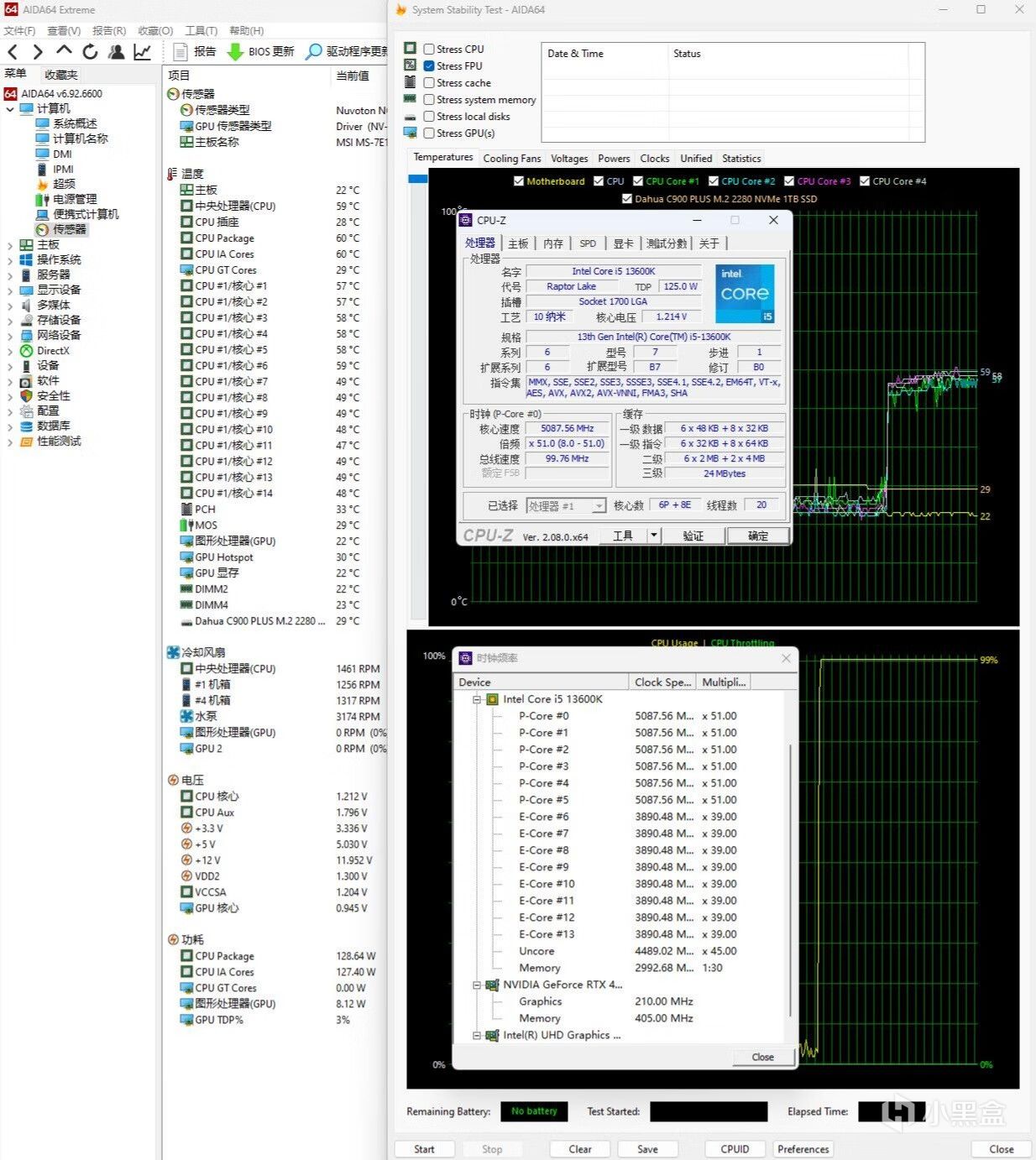Open the user profile icon in toolbar

click(x=116, y=52)
